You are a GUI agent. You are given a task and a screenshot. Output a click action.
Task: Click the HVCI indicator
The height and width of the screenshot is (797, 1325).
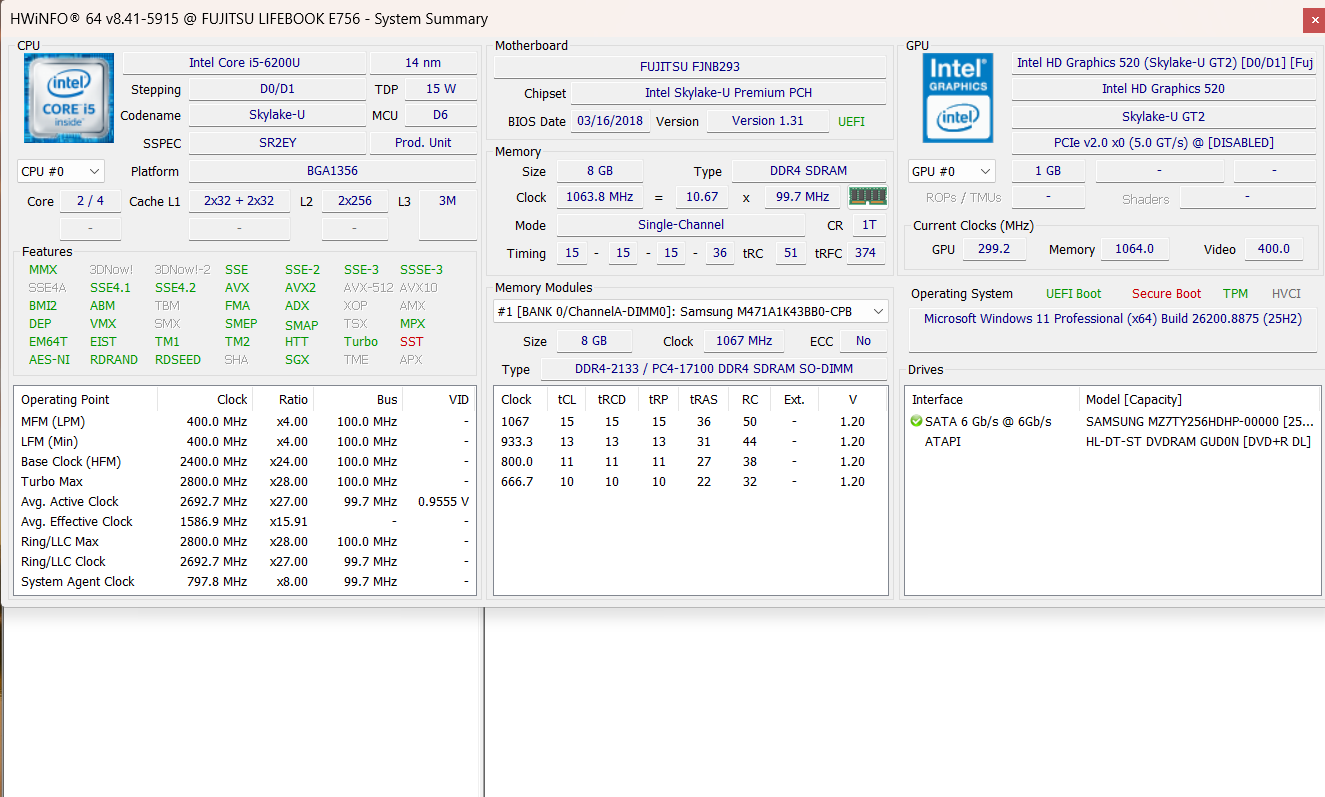[x=1287, y=294]
